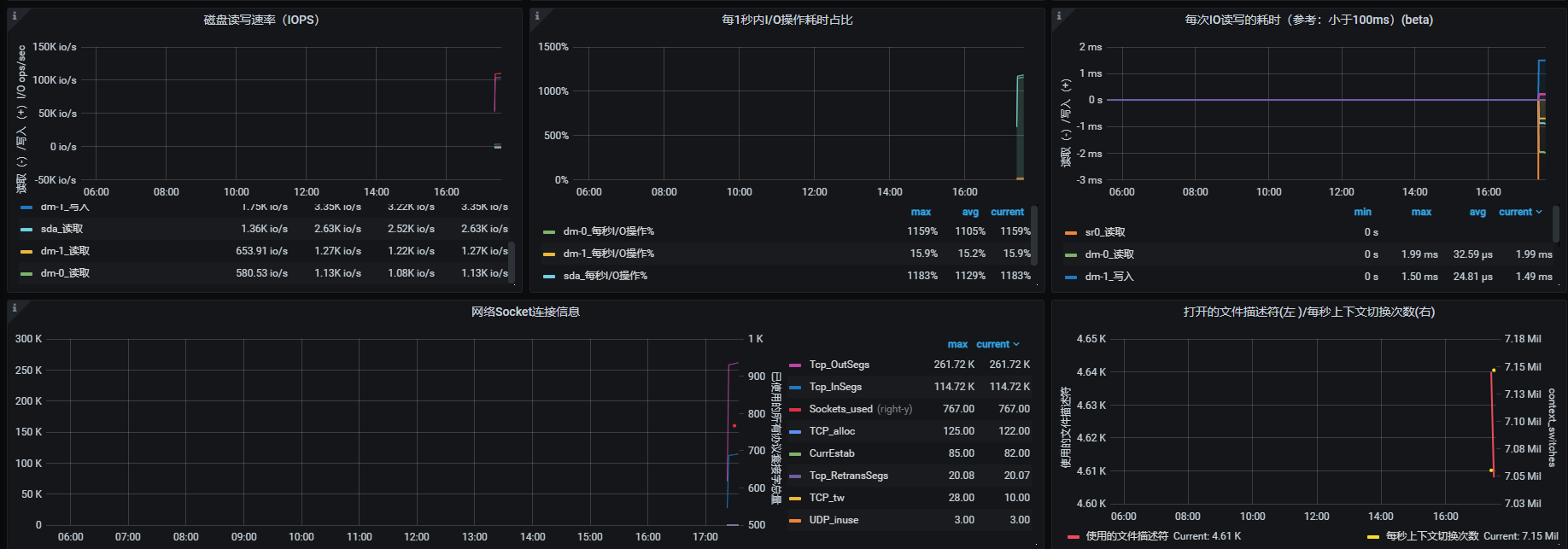Click current sort header in Socket legend
This screenshot has height=549, width=1568.
(x=997, y=344)
